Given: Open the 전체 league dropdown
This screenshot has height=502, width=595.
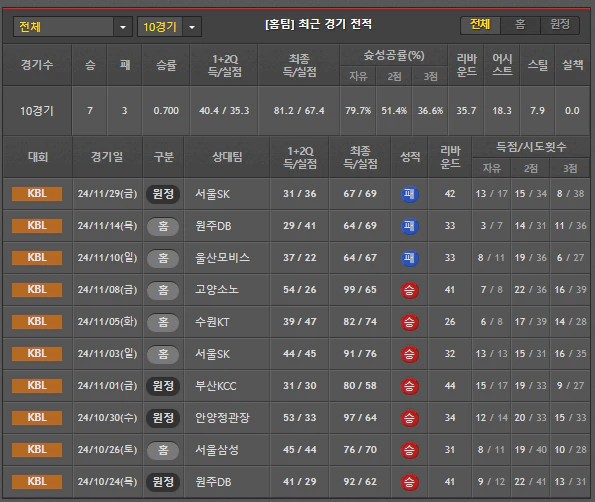Looking at the screenshot, I should (x=72, y=27).
